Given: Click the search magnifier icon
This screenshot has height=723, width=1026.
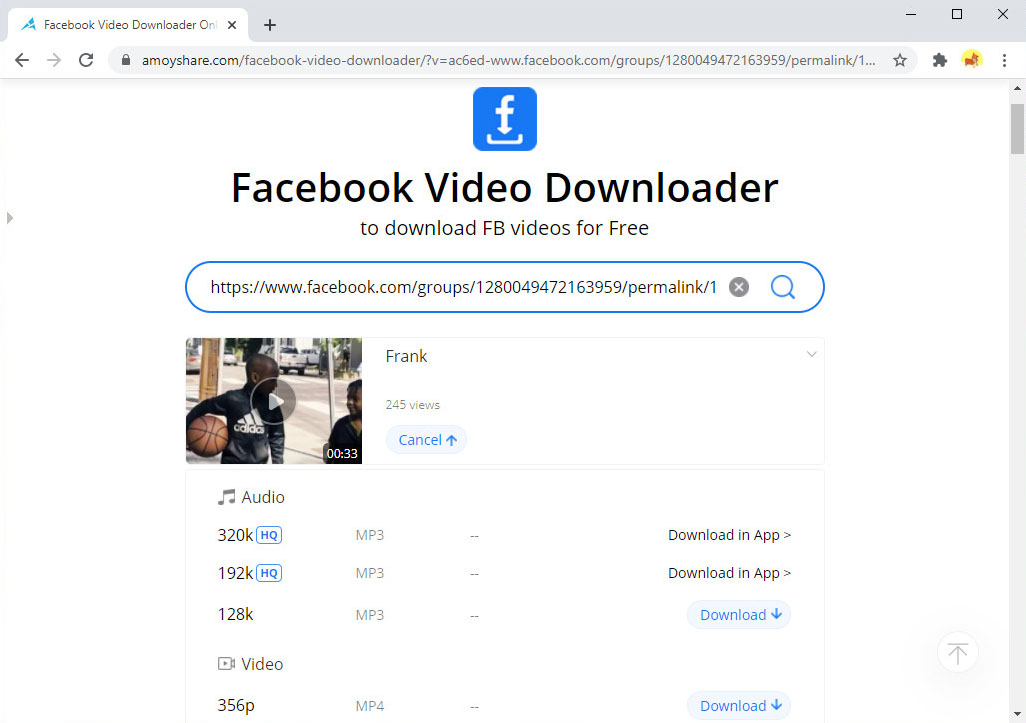Looking at the screenshot, I should point(782,287).
